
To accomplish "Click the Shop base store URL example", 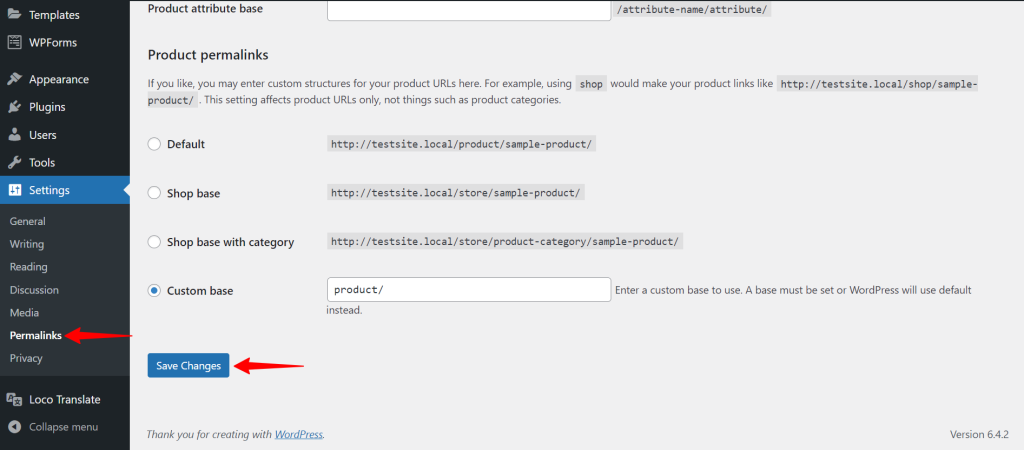I will coord(455,193).
